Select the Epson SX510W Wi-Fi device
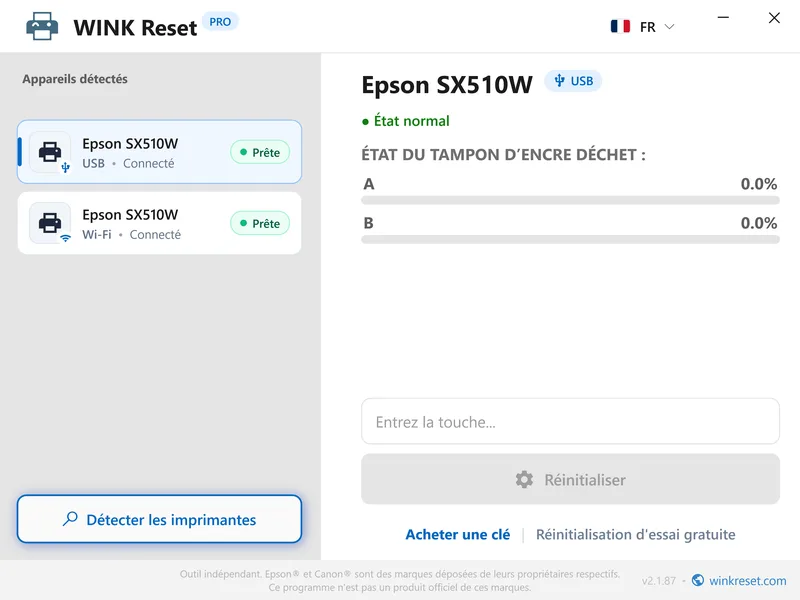 click(159, 223)
